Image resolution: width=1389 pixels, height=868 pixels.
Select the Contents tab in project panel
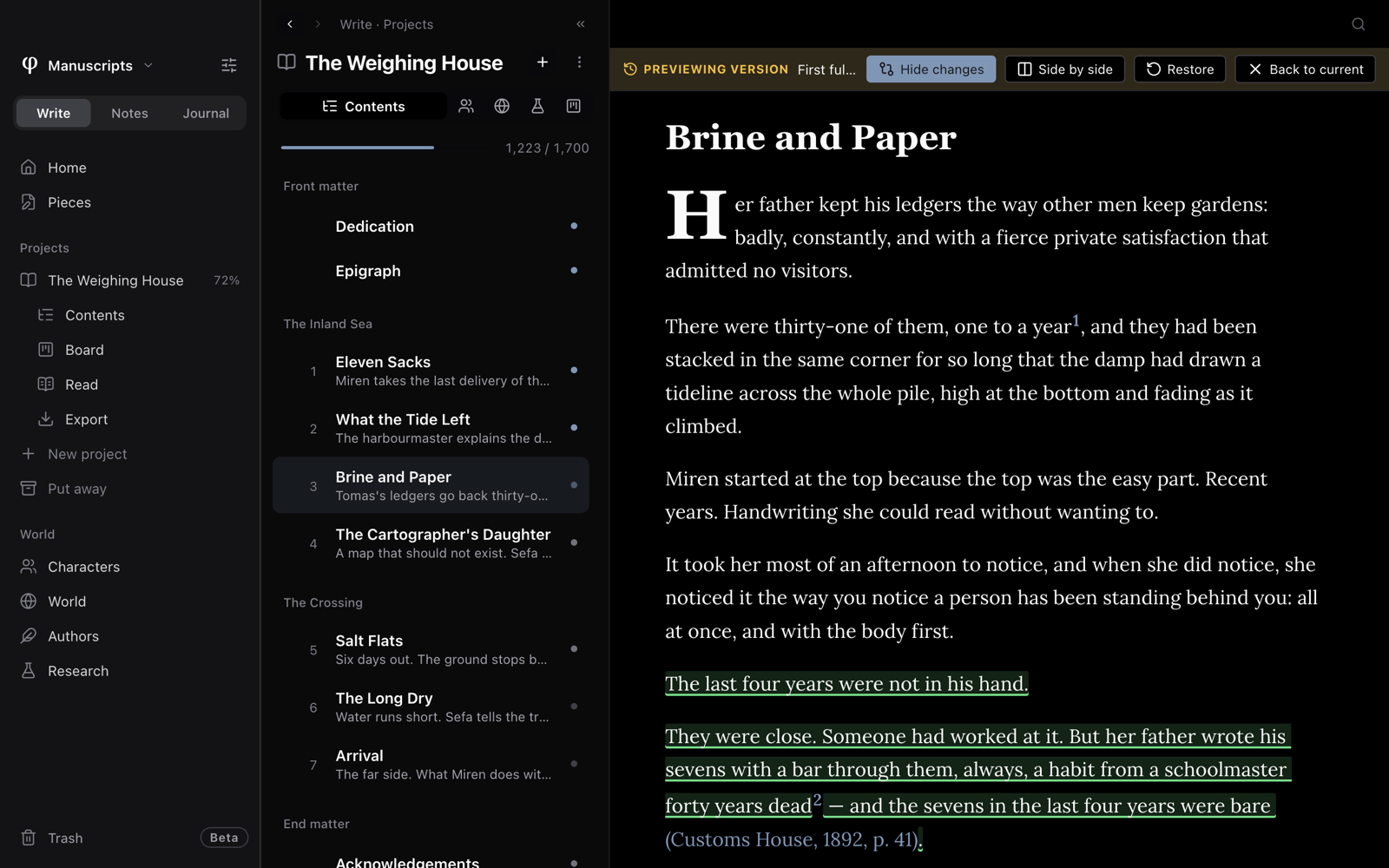click(x=363, y=106)
